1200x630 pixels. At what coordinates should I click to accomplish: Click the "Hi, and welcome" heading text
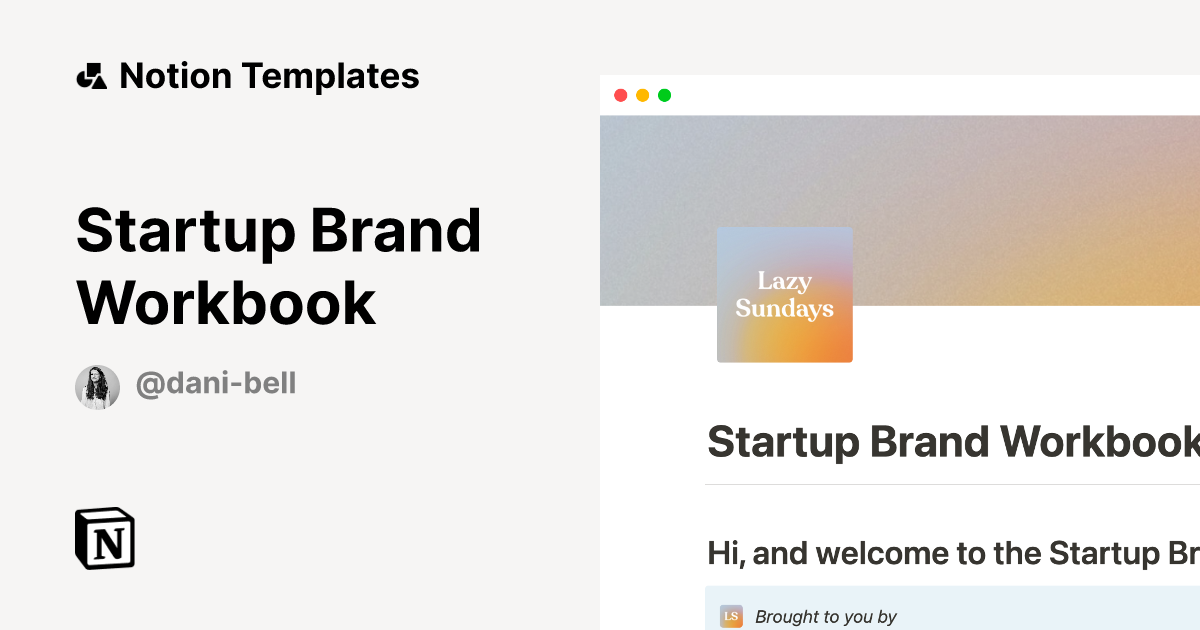[x=952, y=553]
